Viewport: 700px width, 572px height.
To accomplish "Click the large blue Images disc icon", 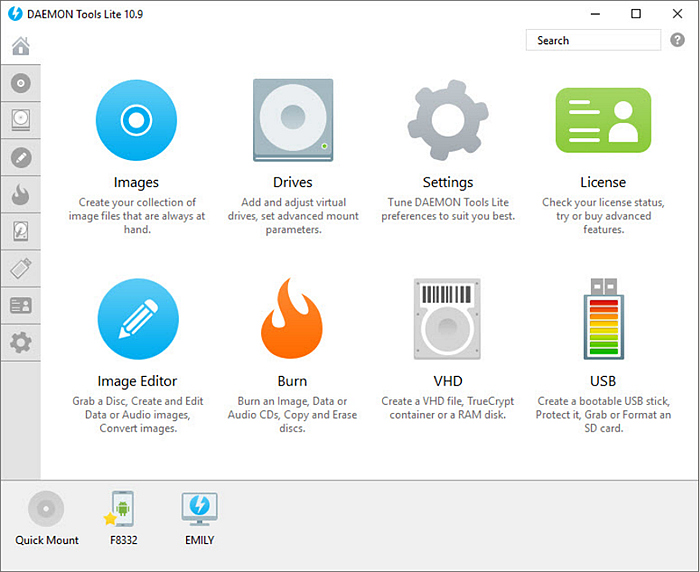I will (136, 120).
